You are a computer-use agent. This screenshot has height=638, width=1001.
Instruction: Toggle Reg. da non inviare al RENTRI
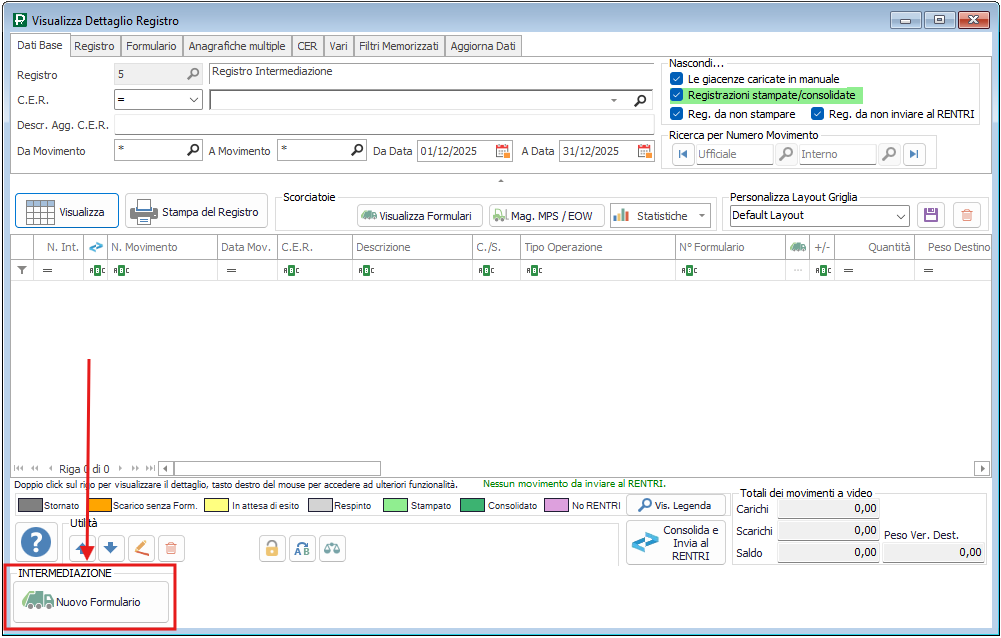pyautogui.click(x=818, y=114)
